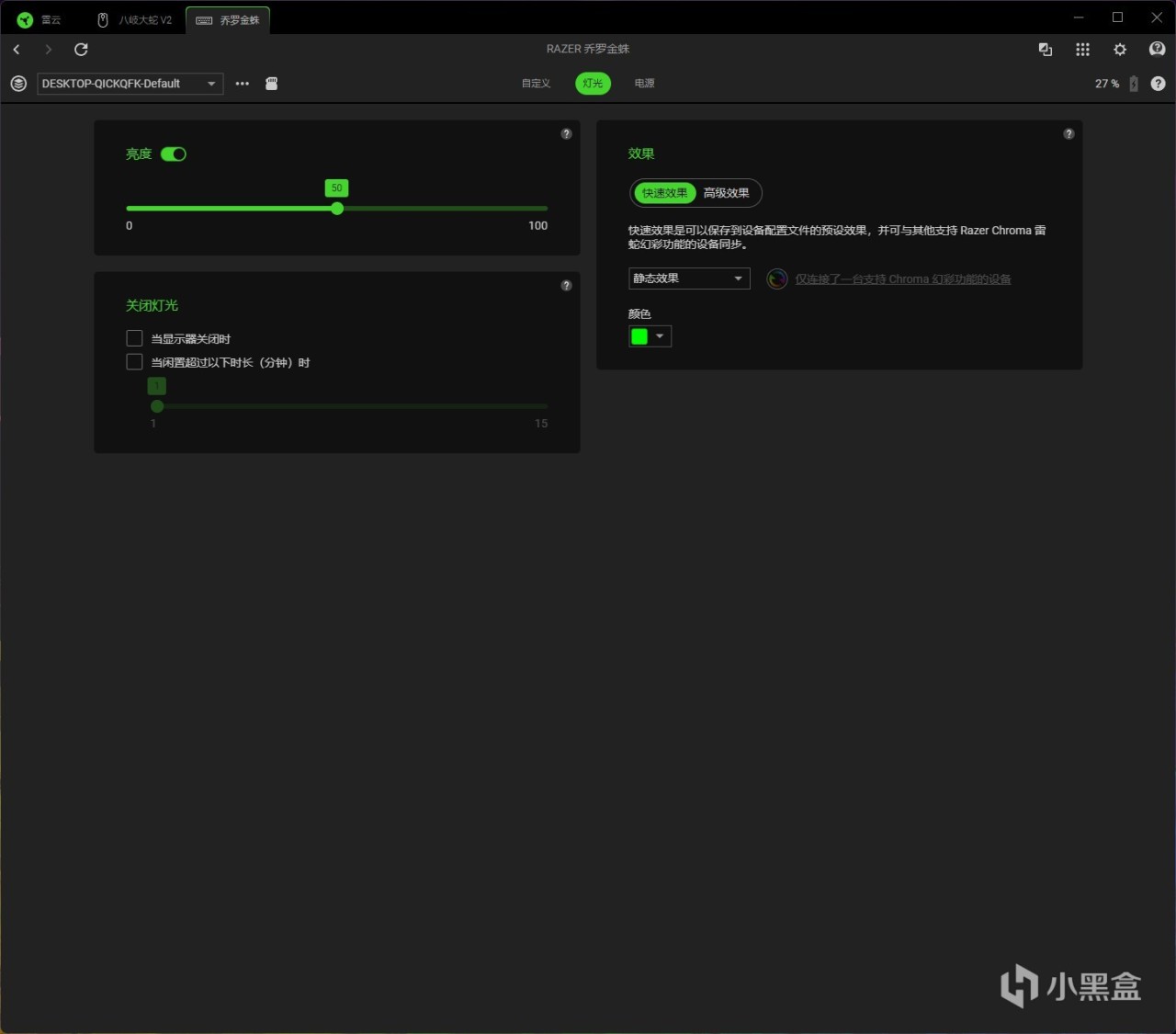Screen dimensions: 1176x1034
Task: Open the modules grid icon
Action: click(x=1083, y=50)
